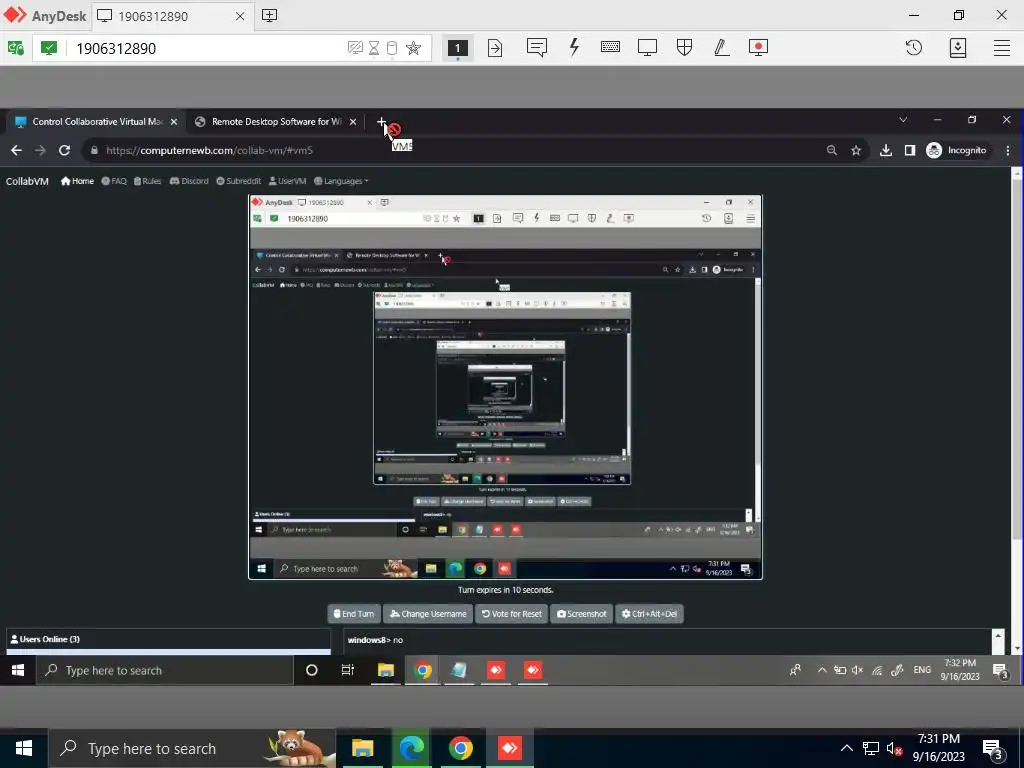Screen dimensions: 1024x768
Task: Open the CollabVM Home link
Action: pos(77,181)
